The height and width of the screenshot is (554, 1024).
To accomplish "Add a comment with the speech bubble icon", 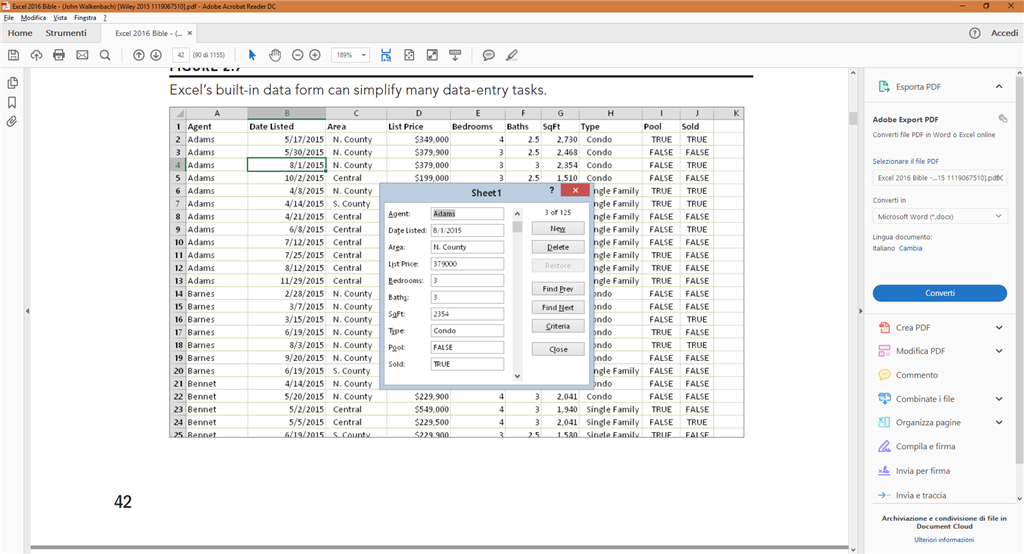I will point(488,56).
